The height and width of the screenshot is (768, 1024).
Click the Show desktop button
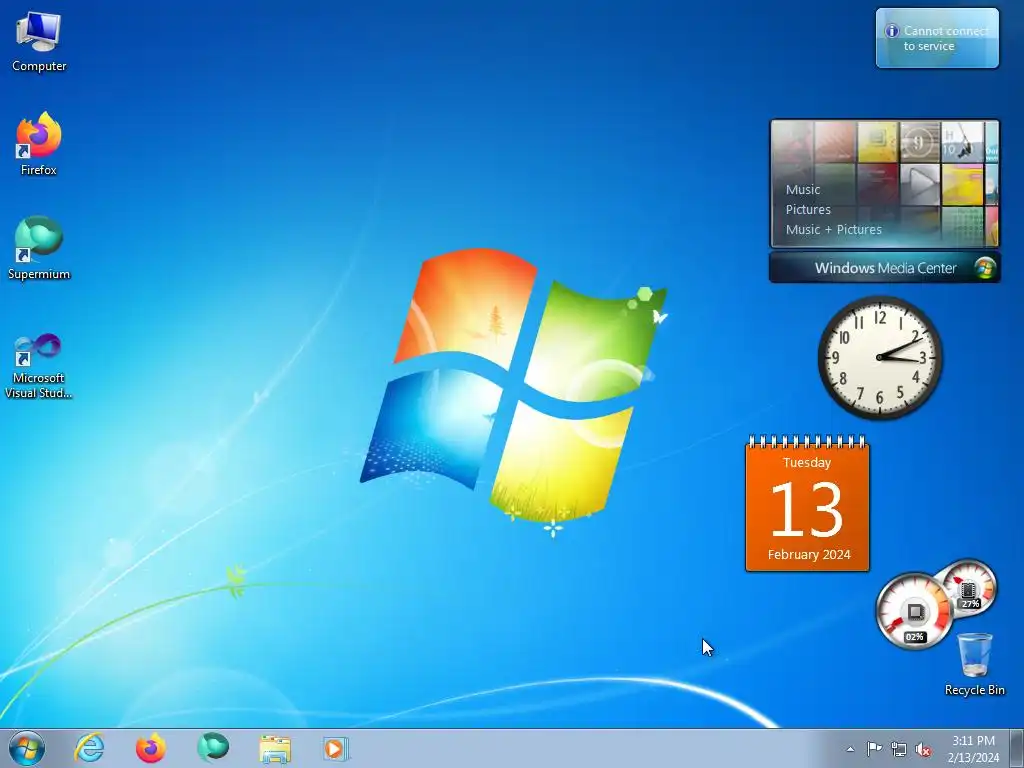[1016, 748]
